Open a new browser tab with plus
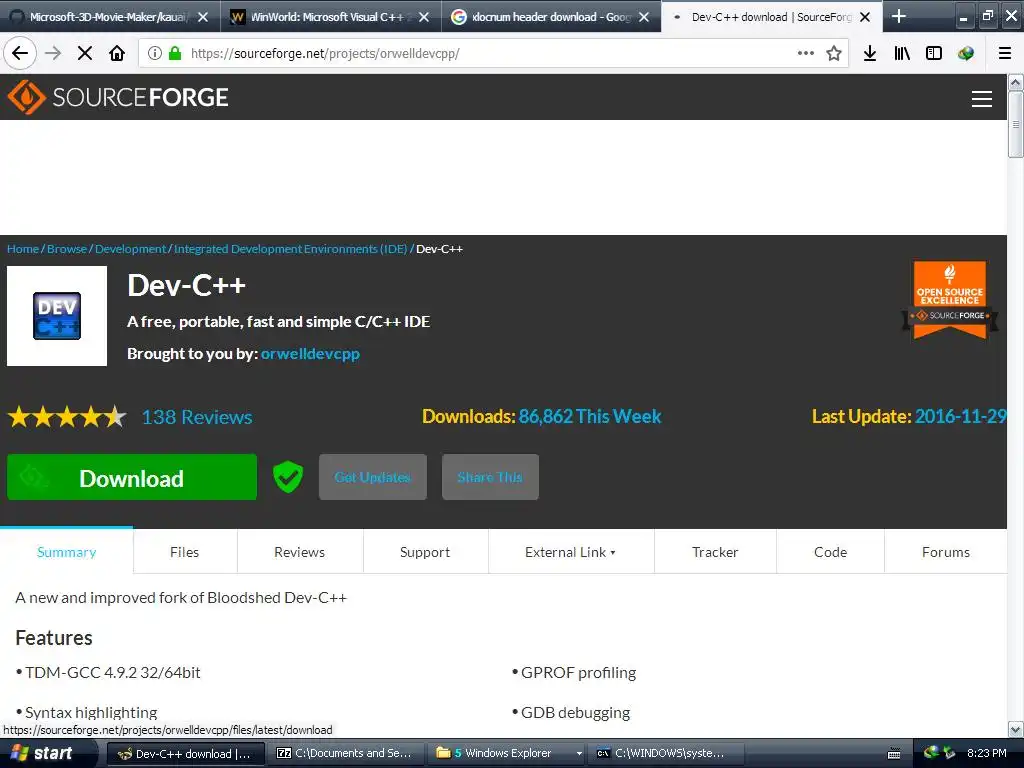This screenshot has width=1024, height=768. tap(899, 16)
